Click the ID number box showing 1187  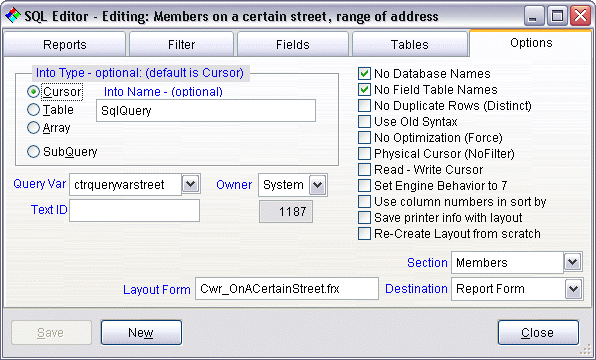[286, 211]
